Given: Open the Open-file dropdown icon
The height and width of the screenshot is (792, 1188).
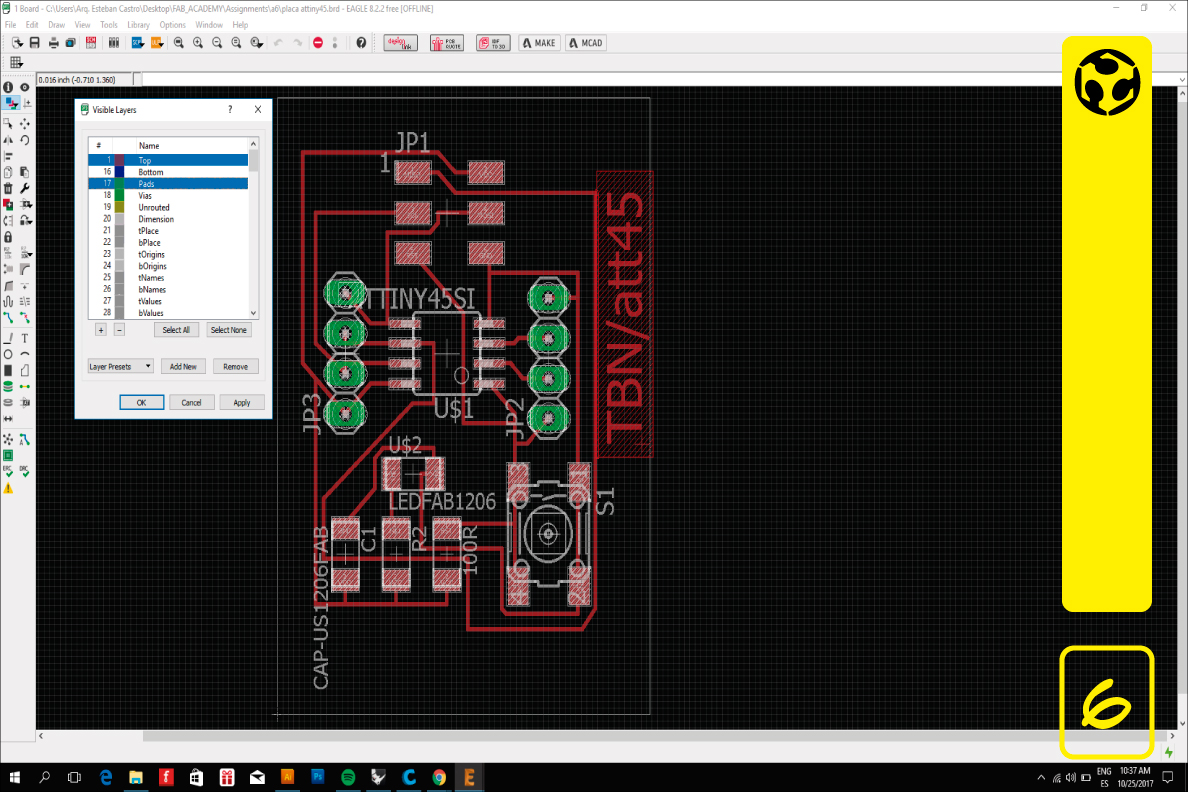Looking at the screenshot, I should (17, 43).
